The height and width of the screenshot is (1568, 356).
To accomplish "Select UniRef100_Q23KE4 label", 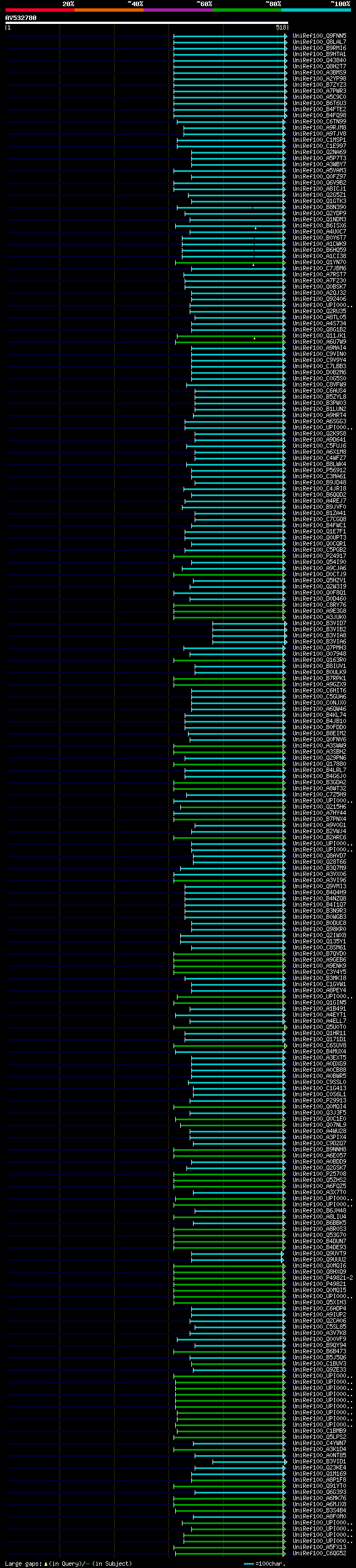I will (x=319, y=1467).
